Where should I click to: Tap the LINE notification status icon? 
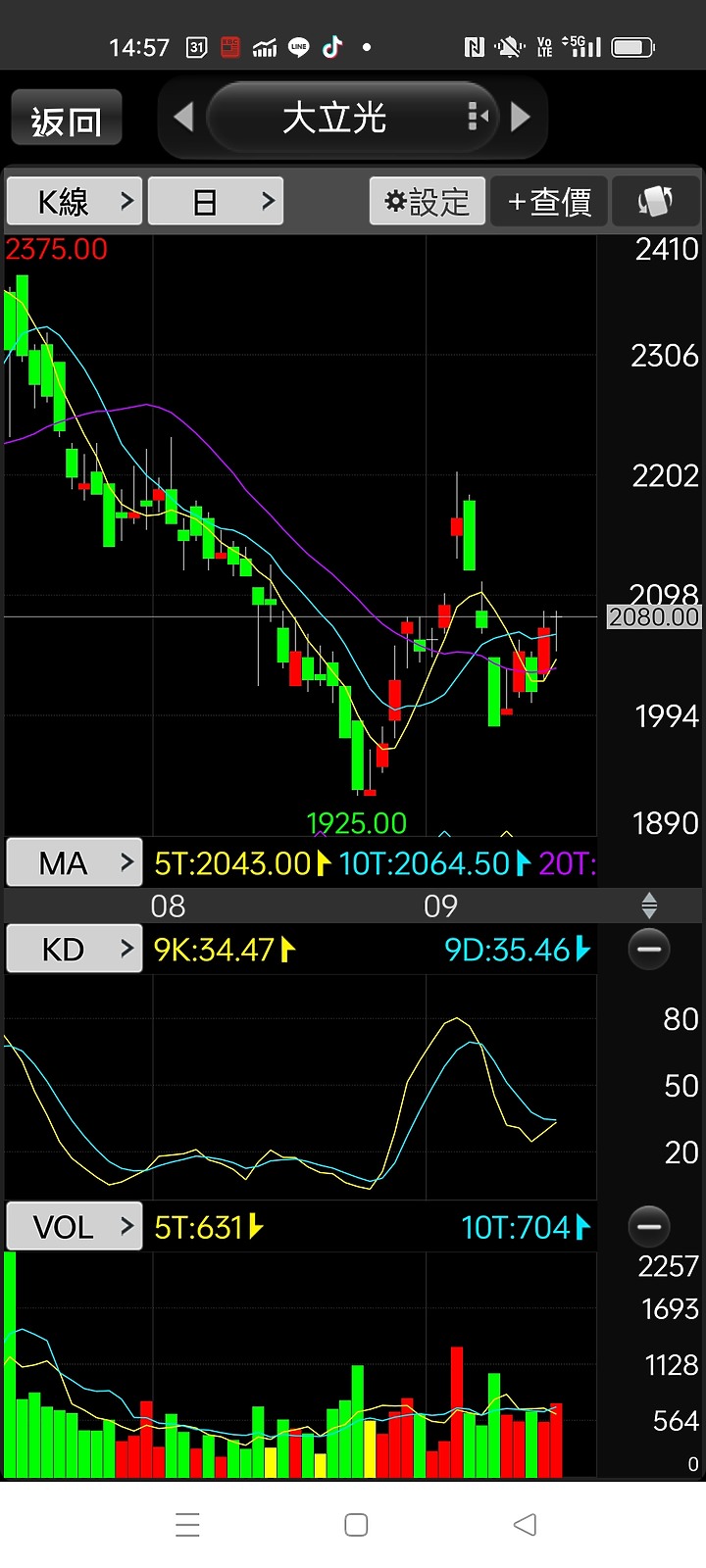coord(298,47)
